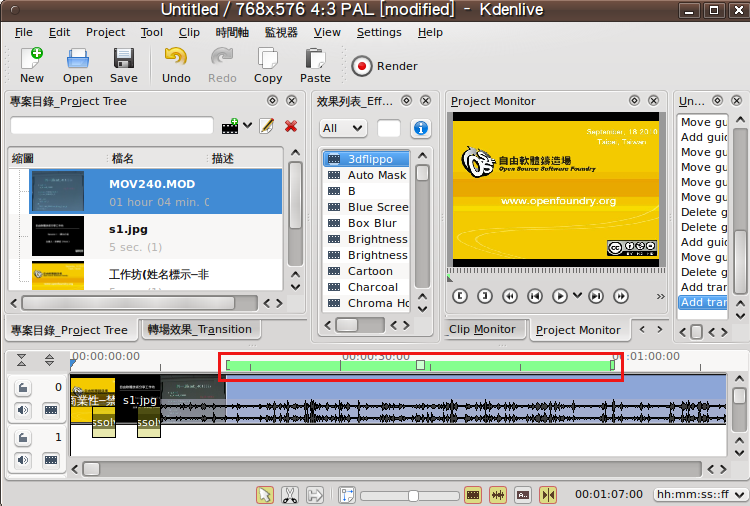The width and height of the screenshot is (750, 506).
Task: Switch to the 專案目錄_Project Tree tab
Action: pos(69,330)
